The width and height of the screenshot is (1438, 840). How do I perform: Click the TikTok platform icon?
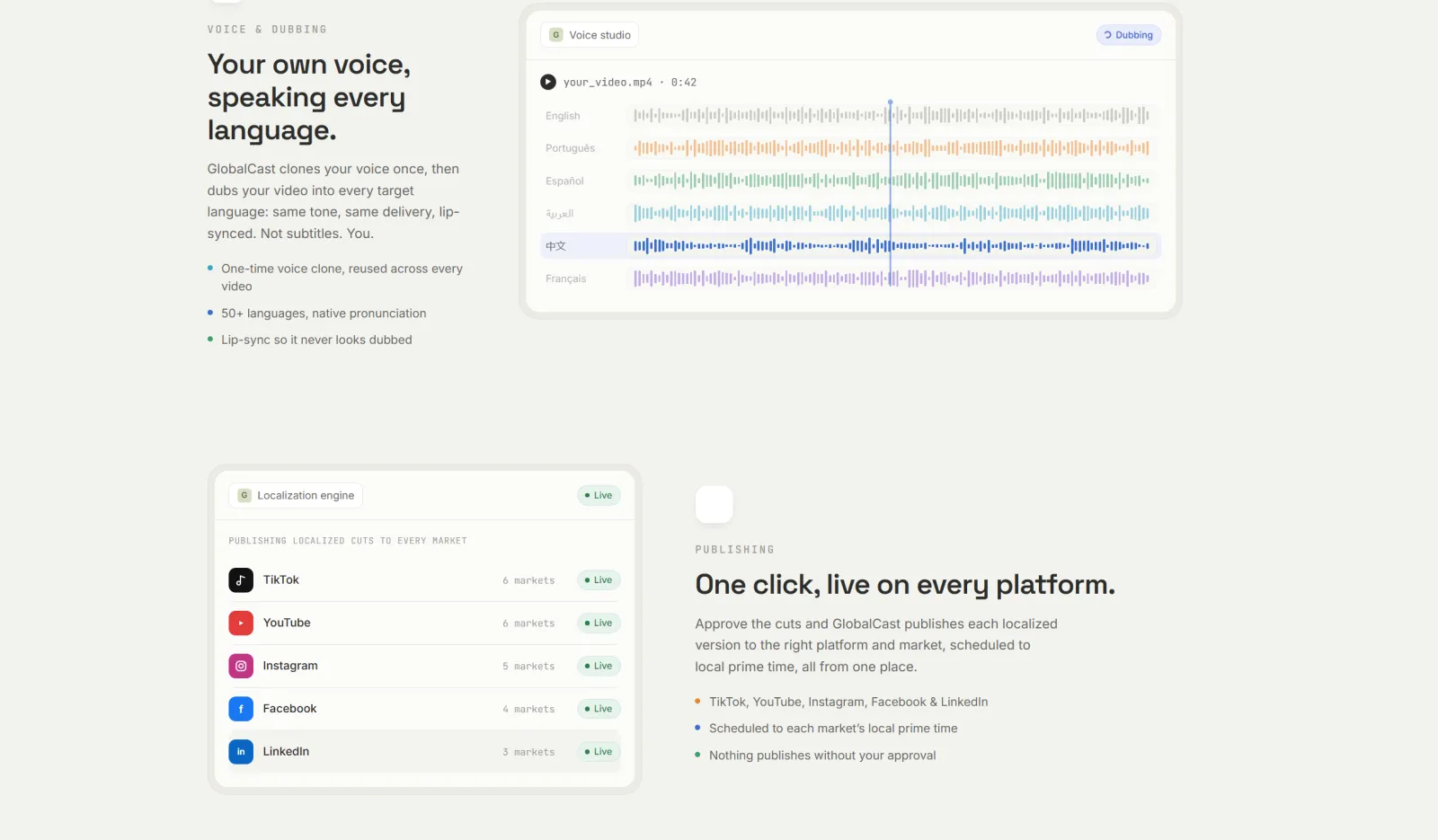coord(241,580)
